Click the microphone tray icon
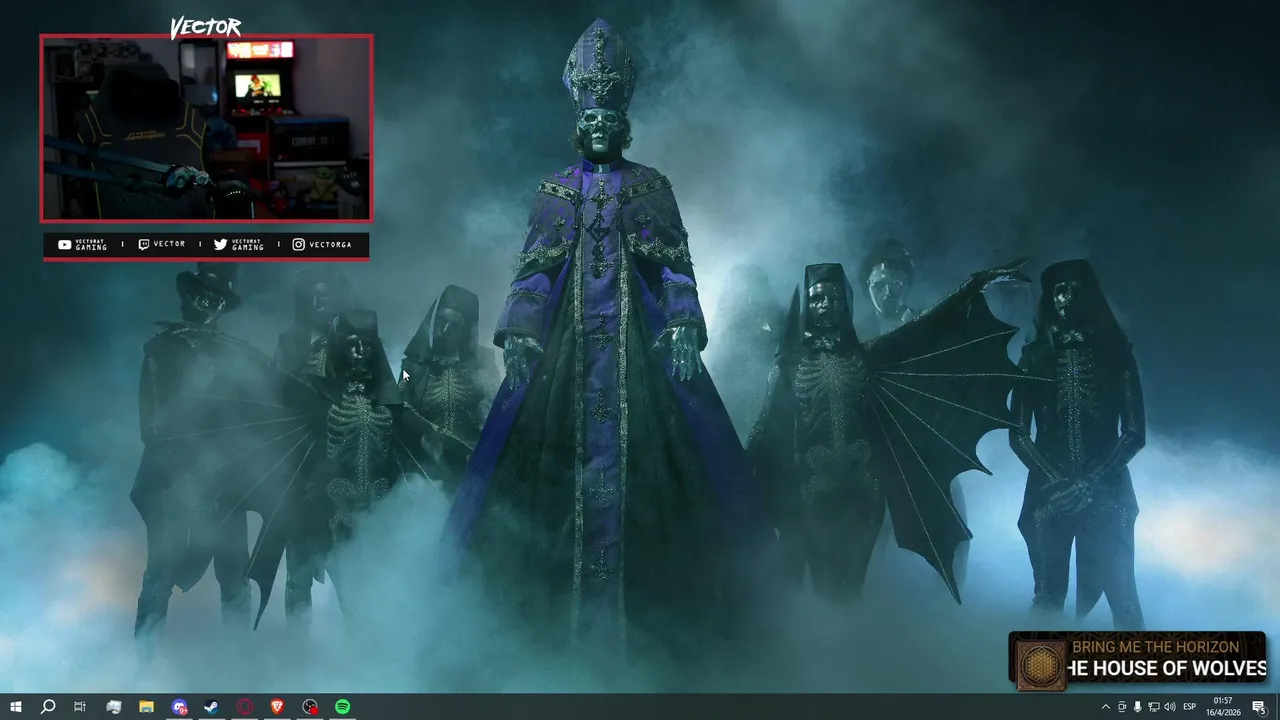This screenshot has width=1280, height=720. click(1137, 707)
